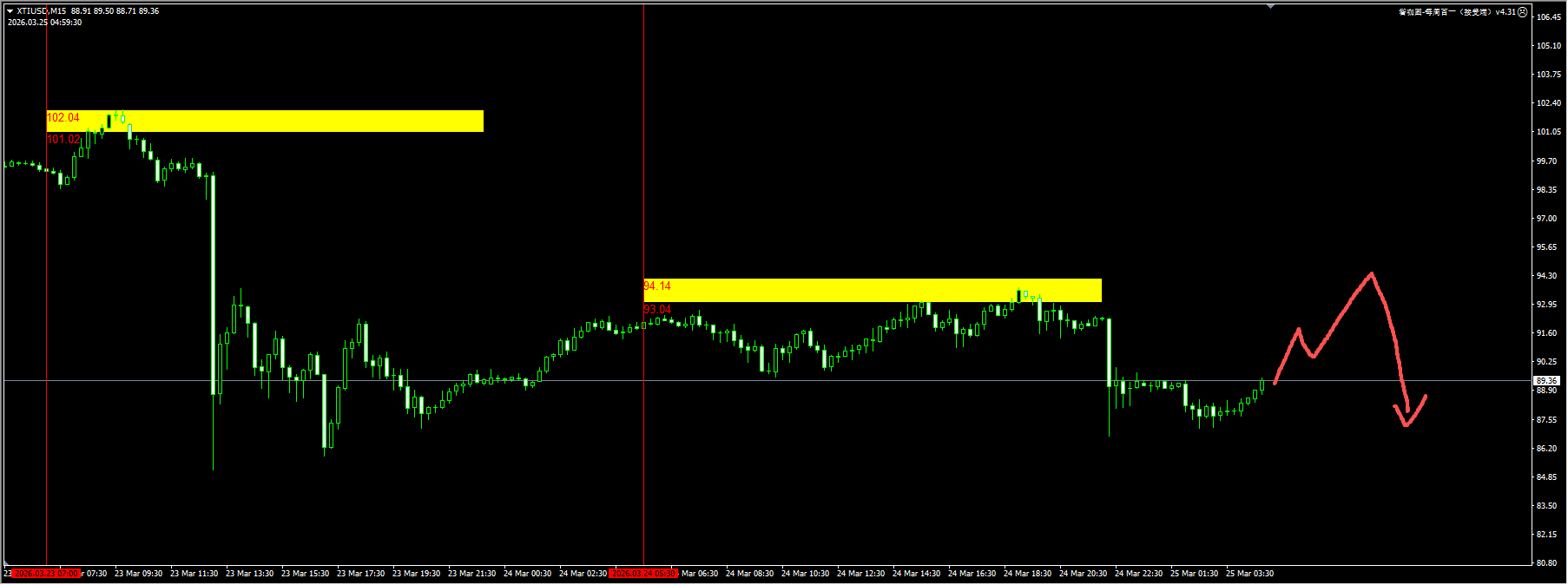Screen dimensions: 1568x585
Task: Click the XTIUSD,M15 symbol label
Action: coord(42,11)
